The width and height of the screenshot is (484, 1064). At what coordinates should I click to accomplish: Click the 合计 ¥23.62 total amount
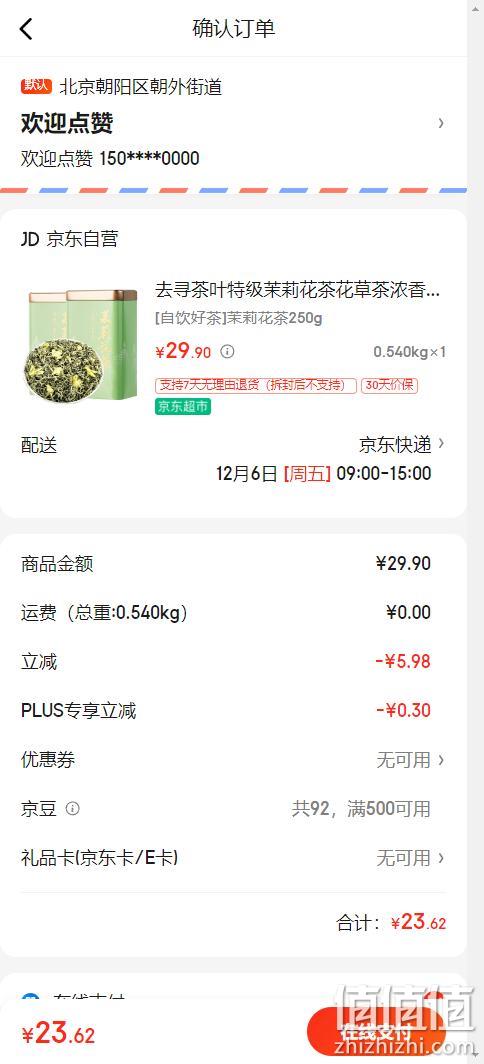[x=392, y=923]
